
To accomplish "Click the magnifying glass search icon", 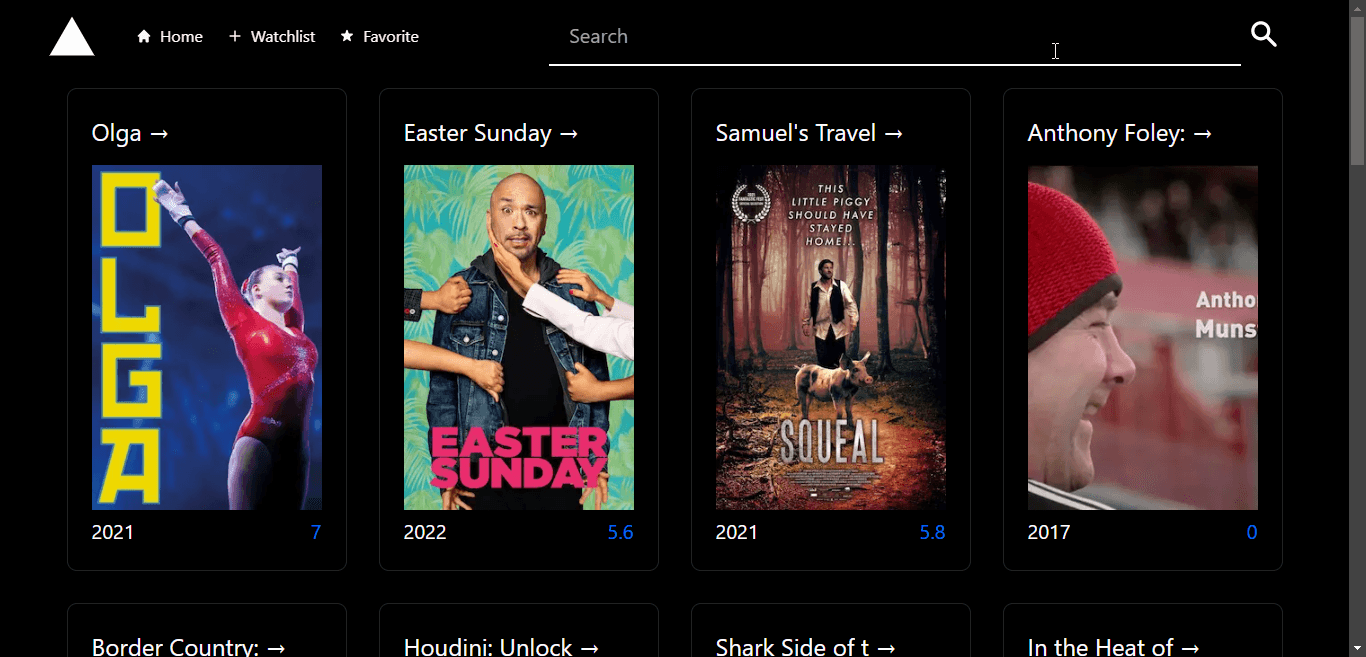I will [x=1263, y=35].
